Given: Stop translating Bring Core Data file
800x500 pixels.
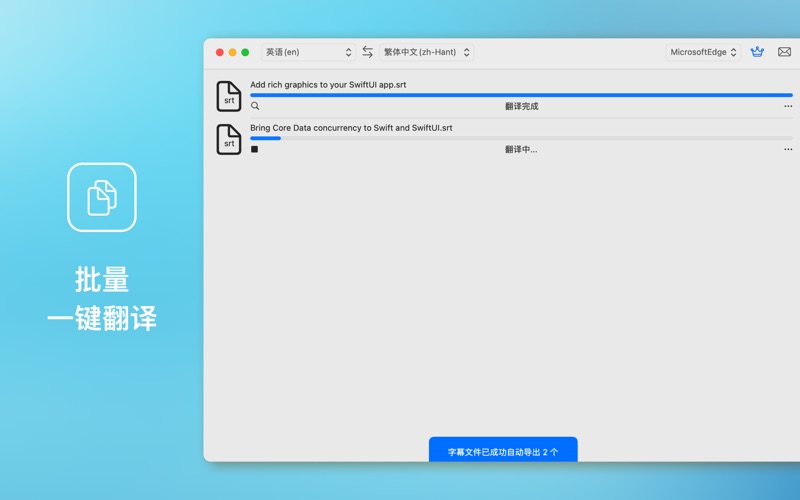Looking at the screenshot, I should (255, 149).
